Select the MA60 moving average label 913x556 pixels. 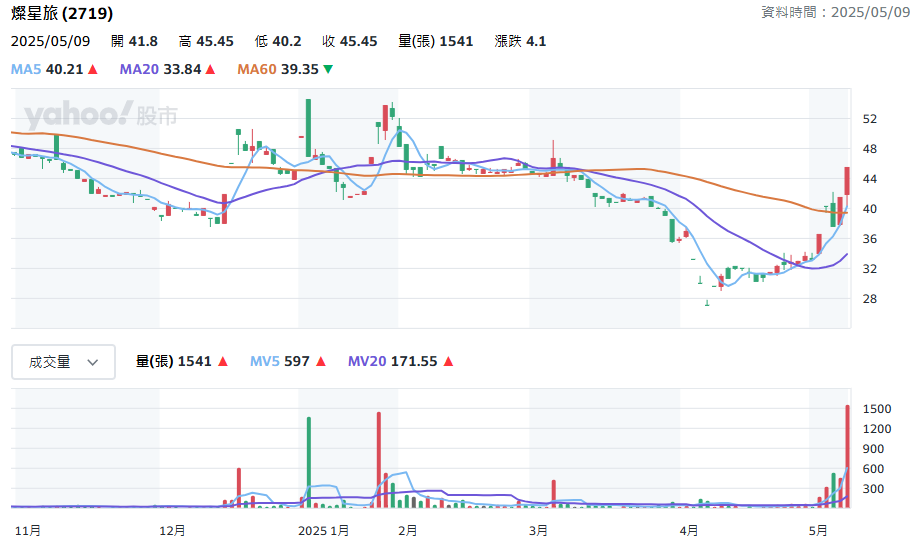[257, 69]
